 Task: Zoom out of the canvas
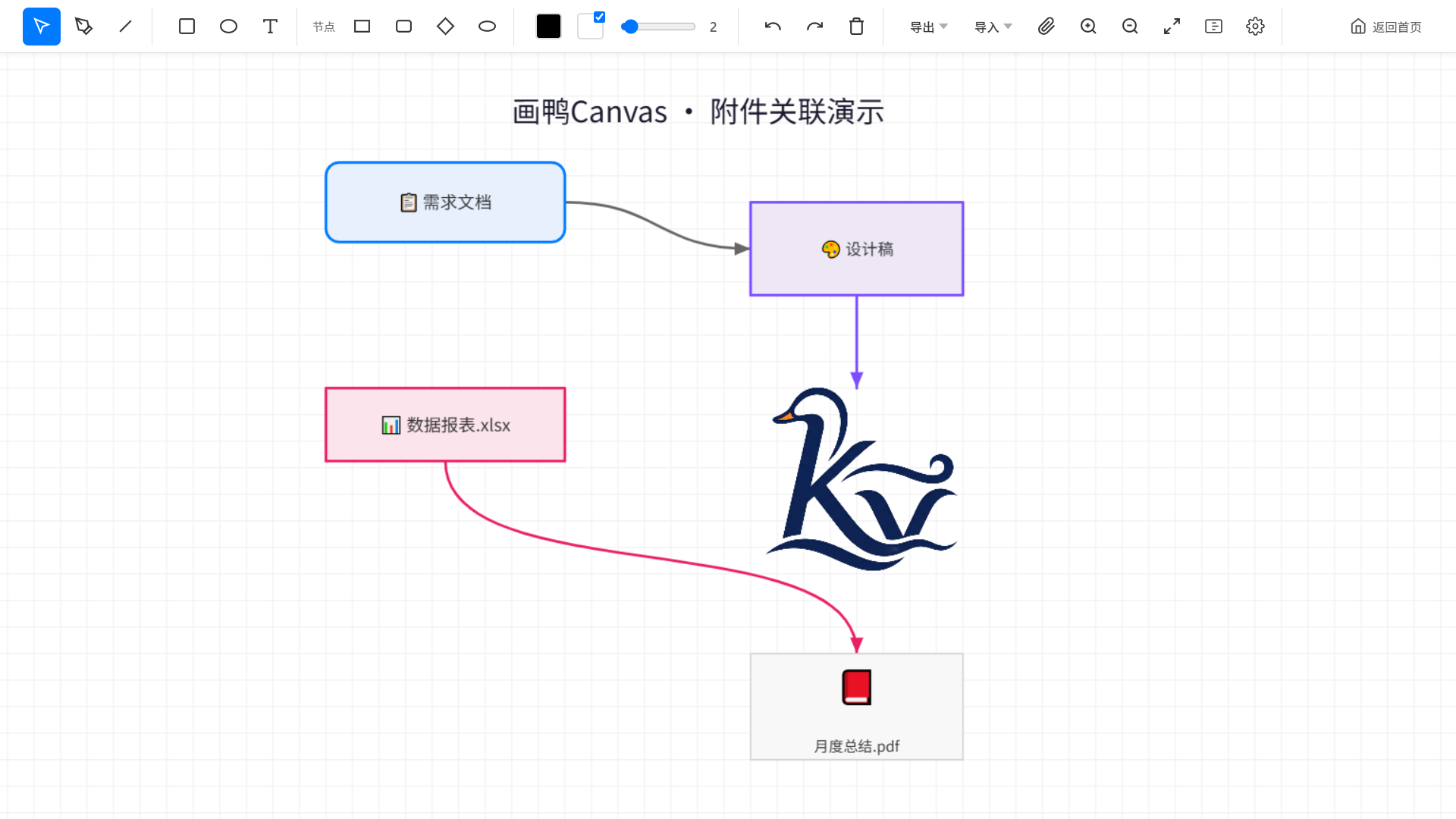[x=1130, y=27]
